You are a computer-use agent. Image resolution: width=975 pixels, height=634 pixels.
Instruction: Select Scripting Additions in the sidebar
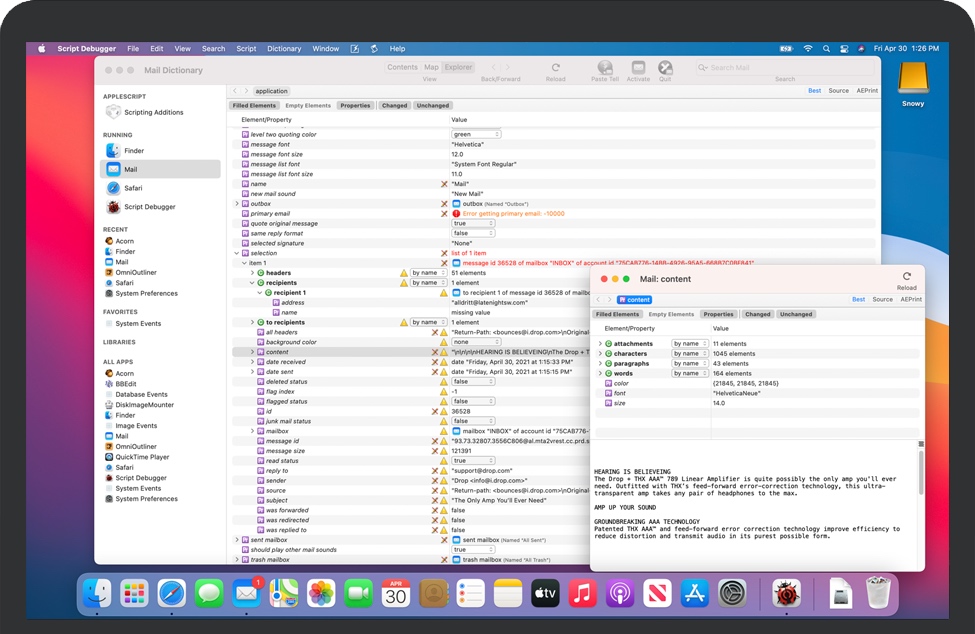click(153, 112)
